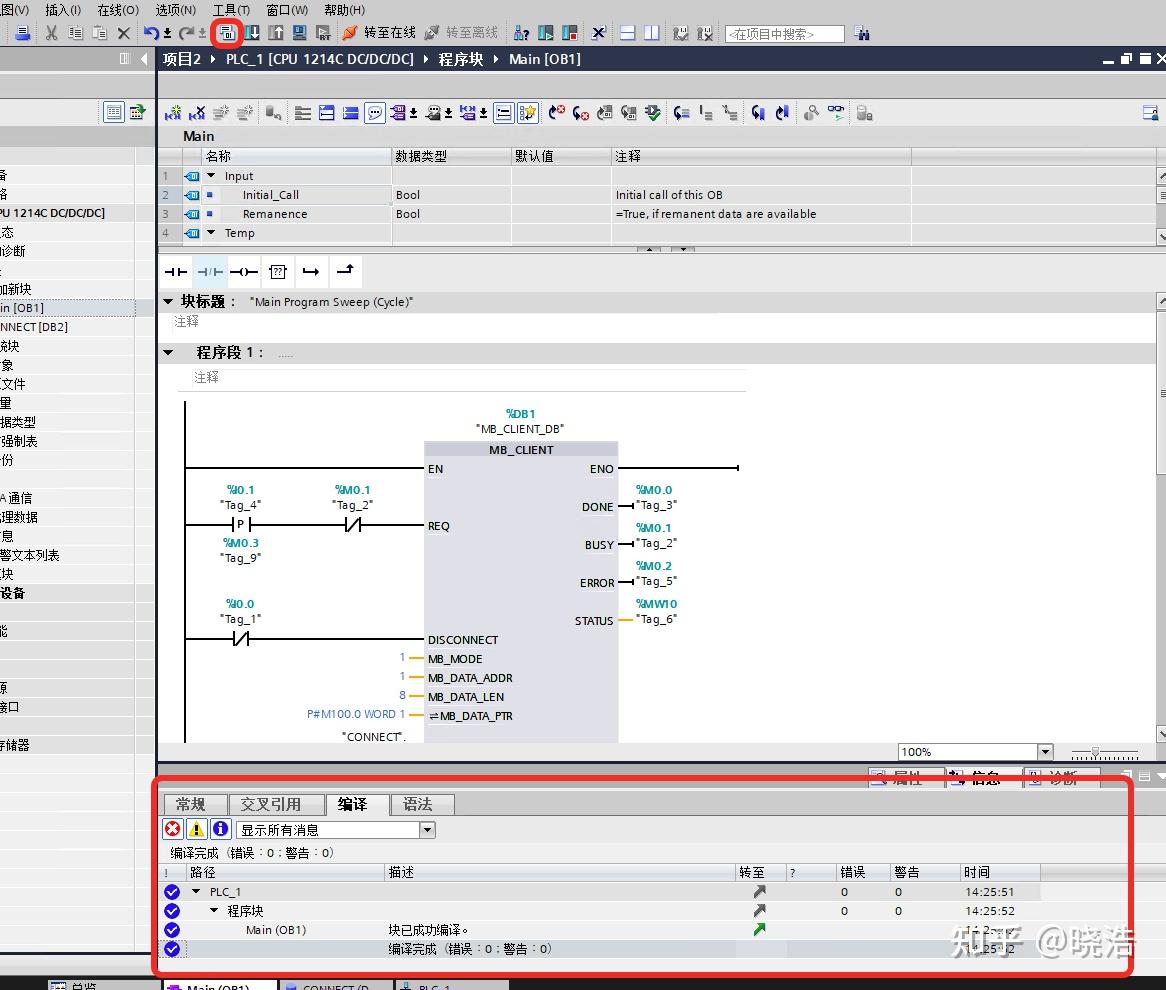Insert an empty box instruction
This screenshot has width=1166, height=990.
[x=278, y=271]
